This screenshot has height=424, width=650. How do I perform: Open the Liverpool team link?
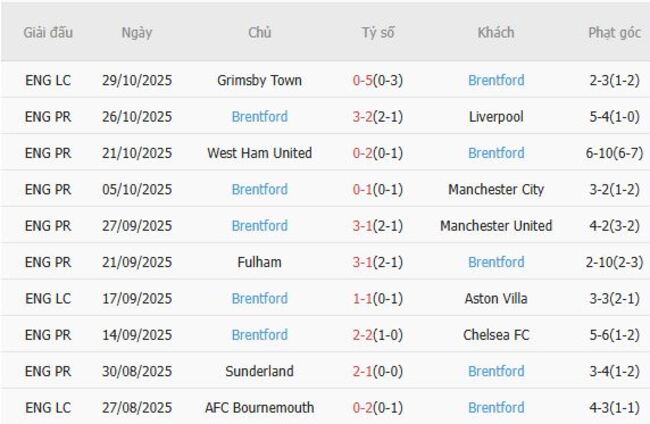[x=496, y=117]
